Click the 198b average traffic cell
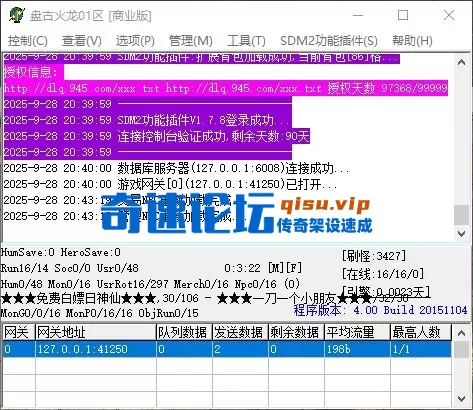 357,349
